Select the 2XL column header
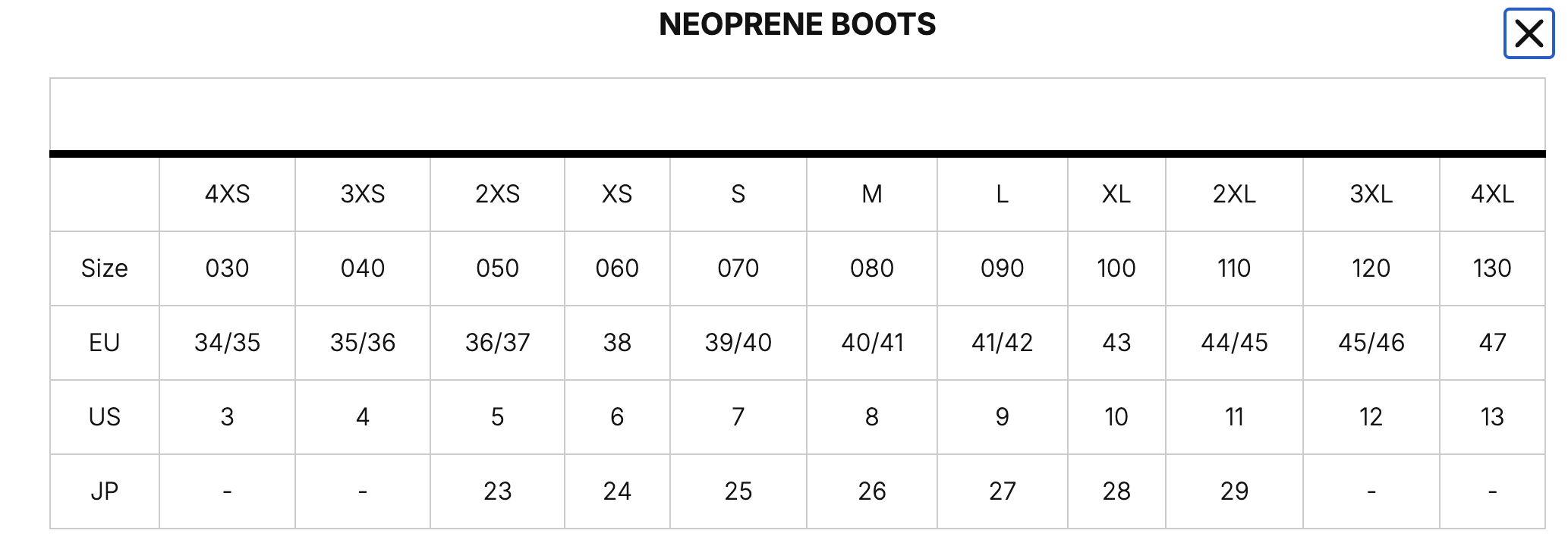 (x=1234, y=194)
